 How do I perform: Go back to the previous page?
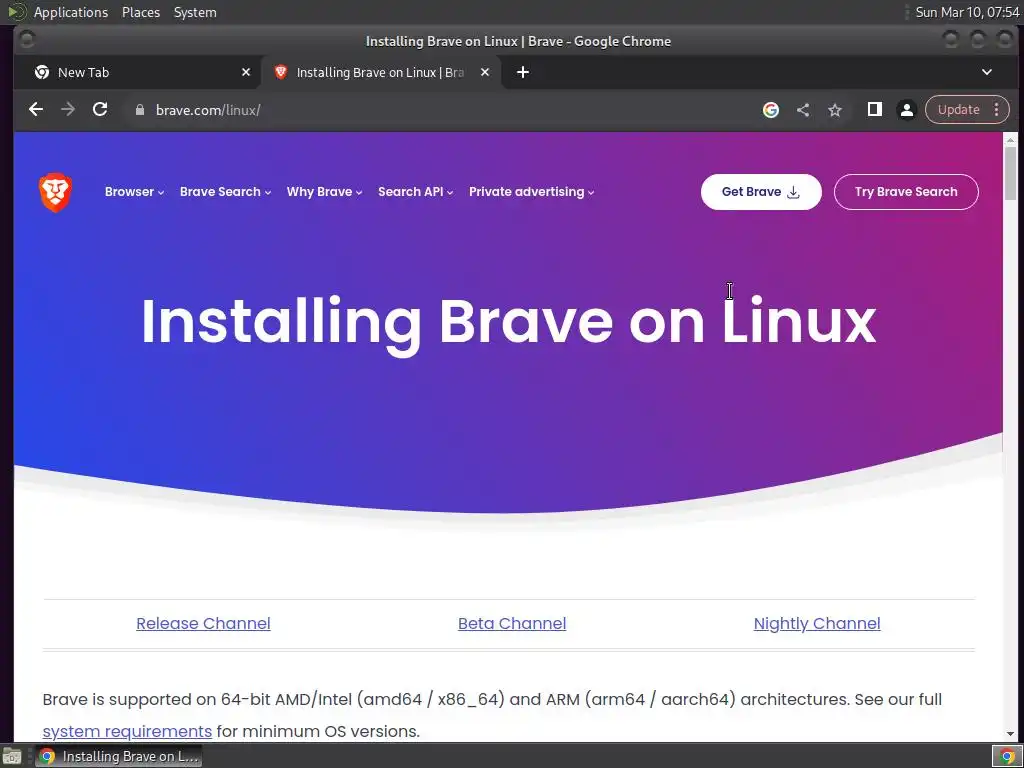click(36, 110)
